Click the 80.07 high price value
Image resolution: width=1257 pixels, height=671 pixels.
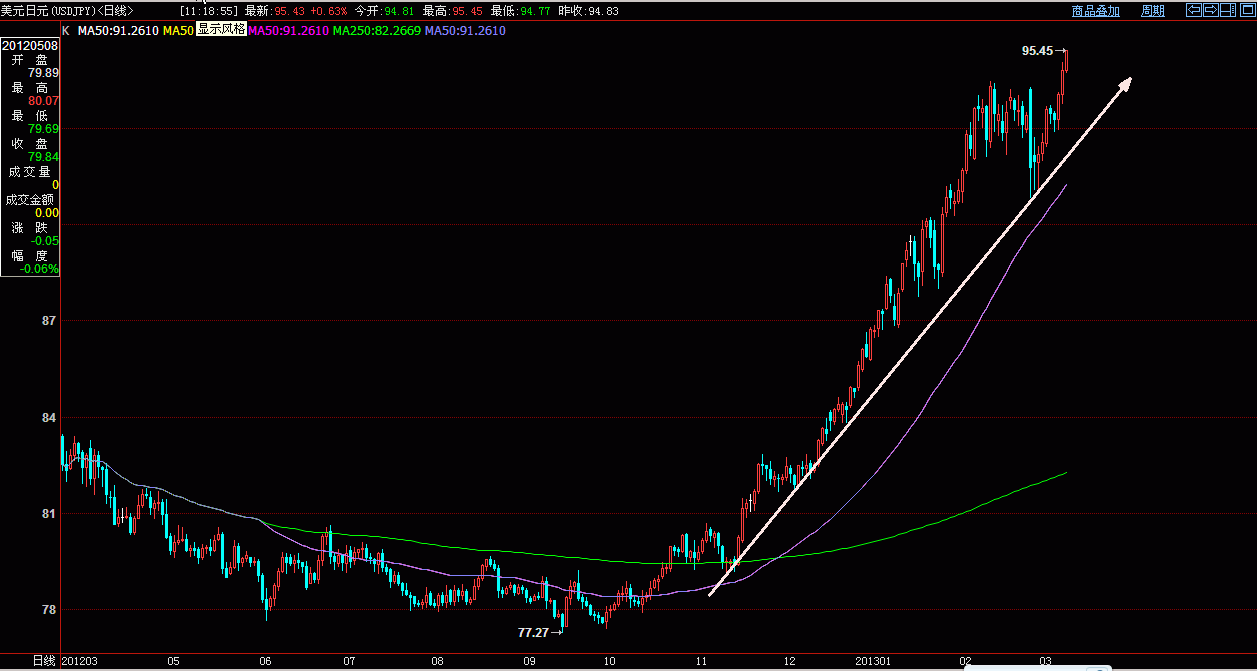[43, 101]
